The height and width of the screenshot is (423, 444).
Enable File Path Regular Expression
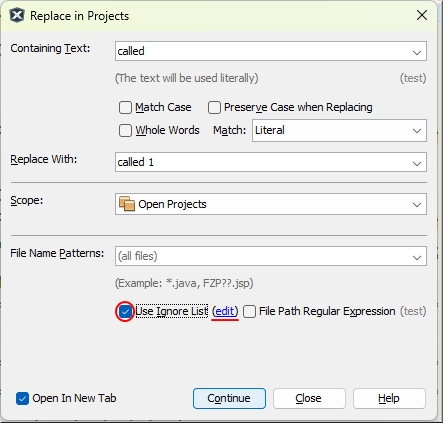249,312
